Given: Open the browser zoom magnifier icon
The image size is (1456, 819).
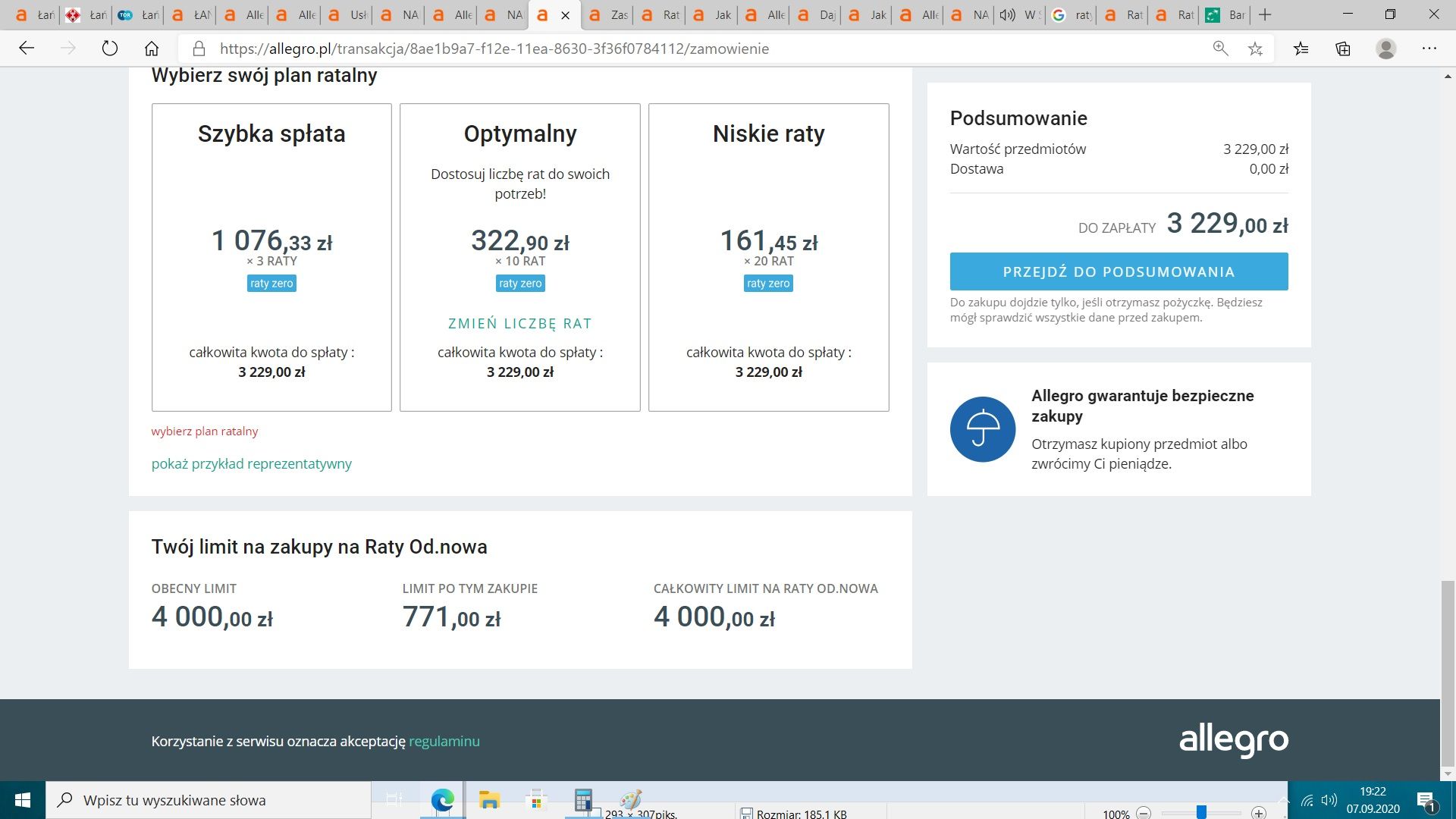Looking at the screenshot, I should tap(1220, 49).
